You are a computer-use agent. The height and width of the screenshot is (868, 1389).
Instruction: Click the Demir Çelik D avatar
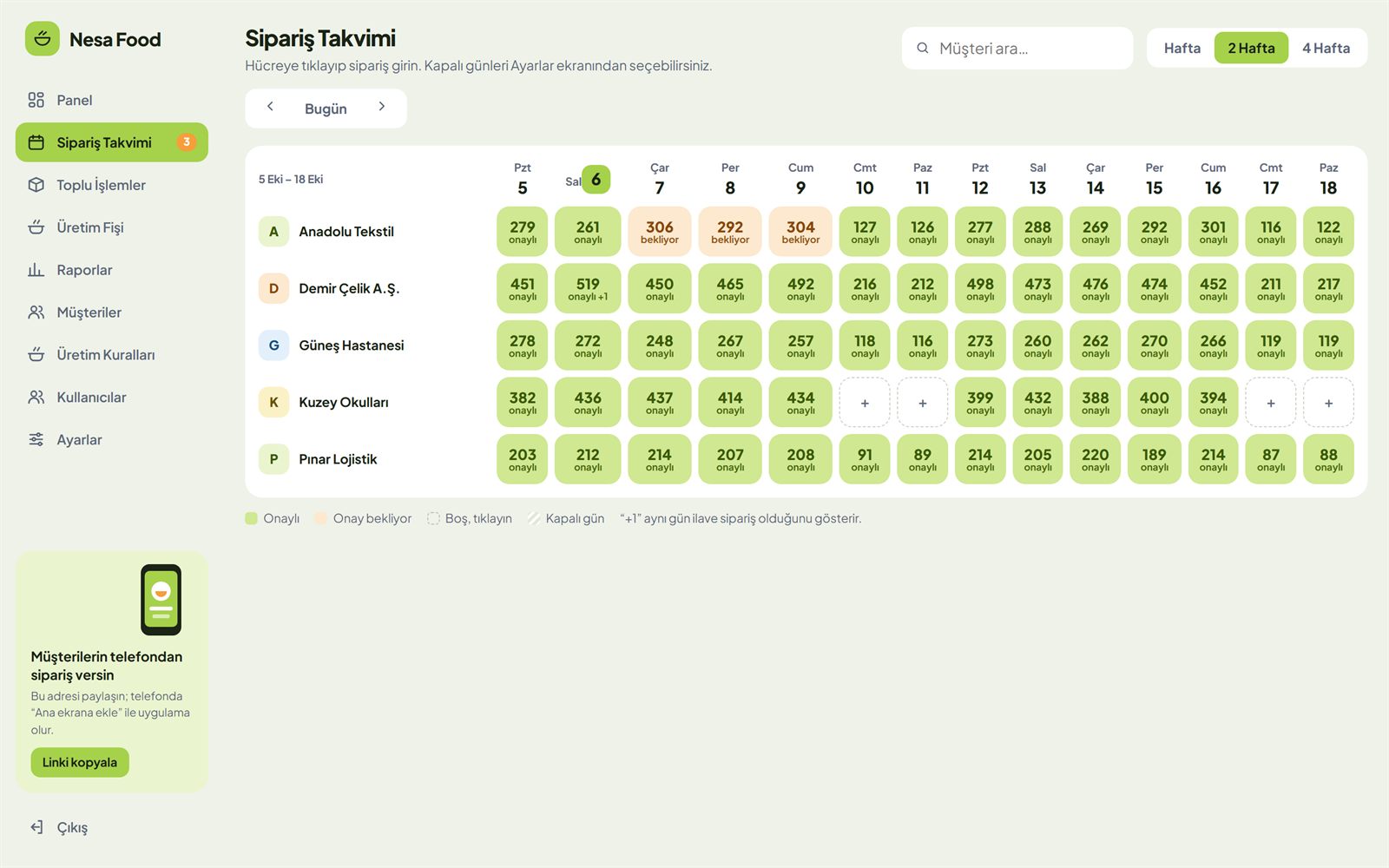273,288
